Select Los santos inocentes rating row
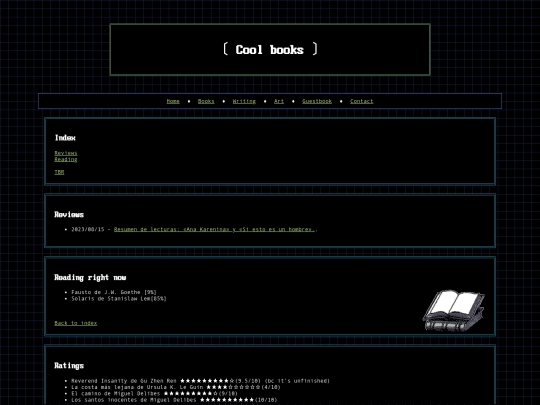Image resolution: width=540 pixels, height=405 pixels. click(x=174, y=400)
